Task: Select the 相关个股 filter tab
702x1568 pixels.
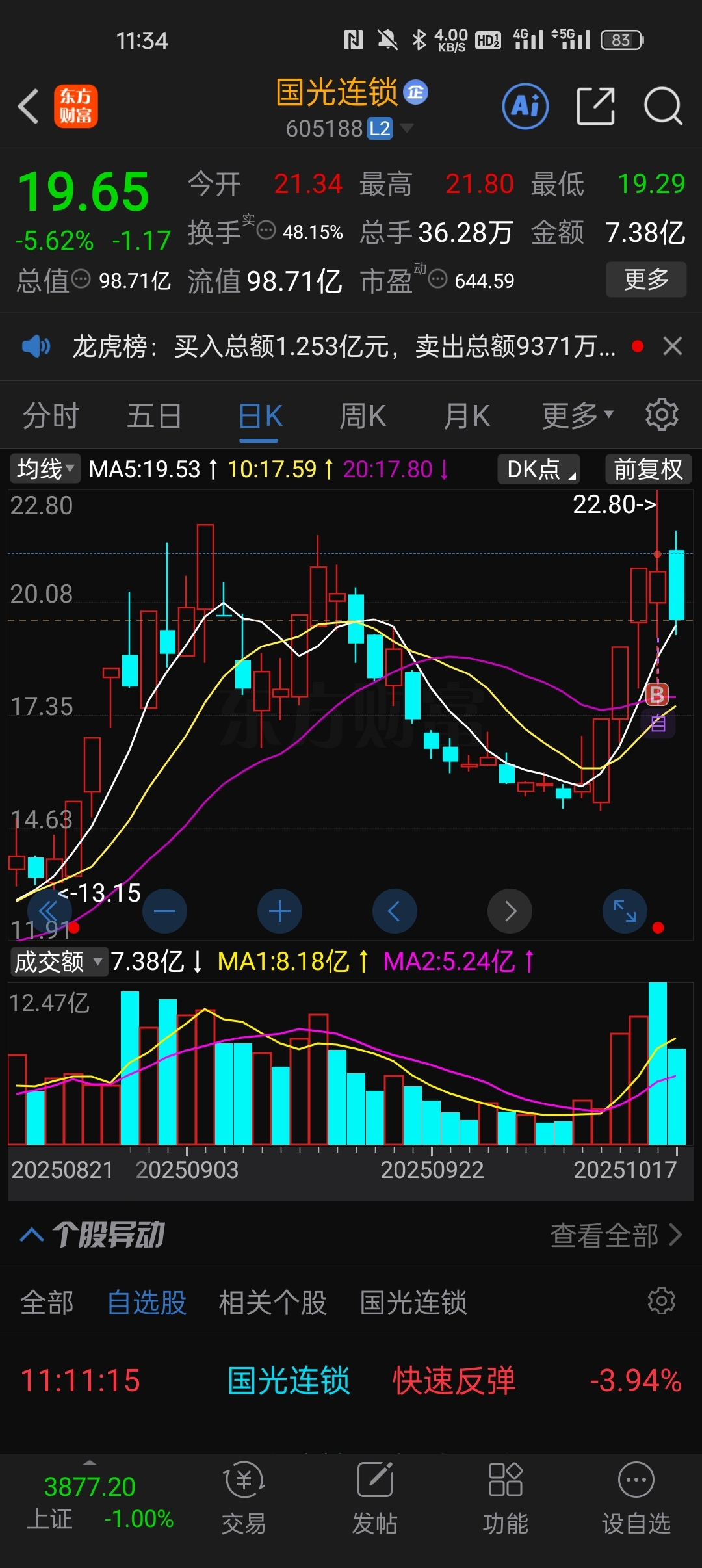Action: (x=272, y=1302)
